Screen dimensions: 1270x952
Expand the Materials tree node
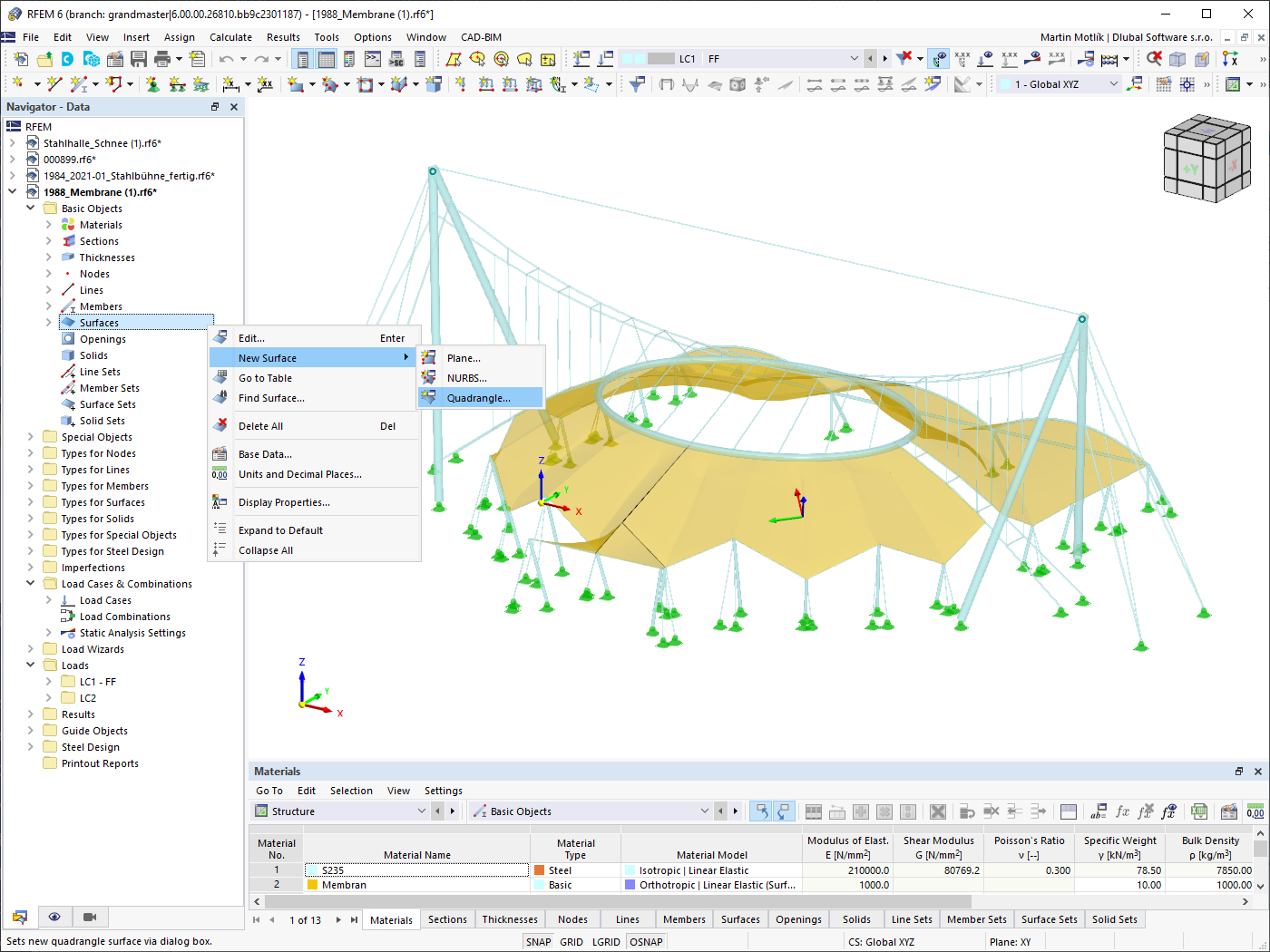coord(49,225)
